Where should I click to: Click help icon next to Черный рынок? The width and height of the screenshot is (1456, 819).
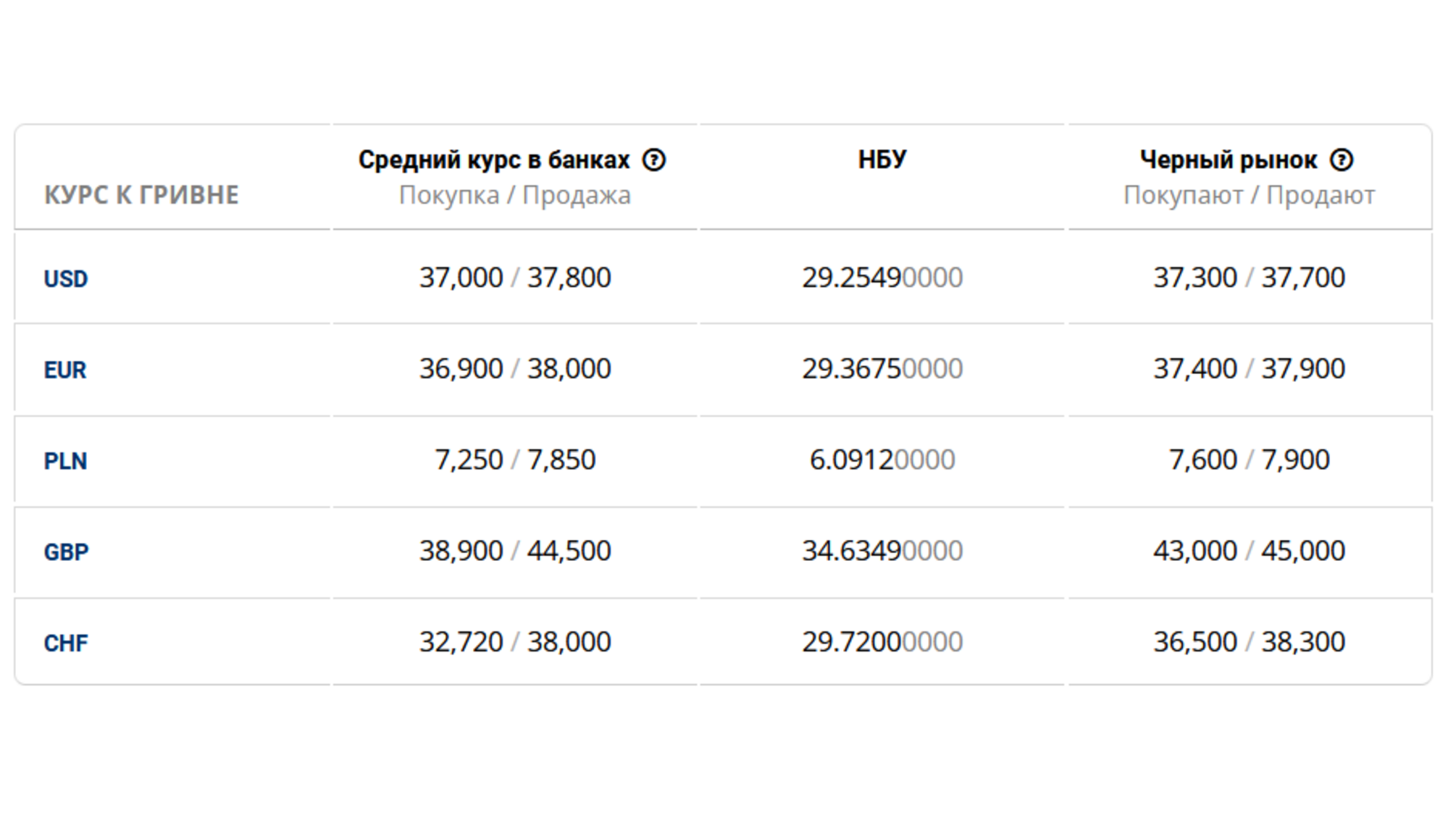[x=1341, y=159]
